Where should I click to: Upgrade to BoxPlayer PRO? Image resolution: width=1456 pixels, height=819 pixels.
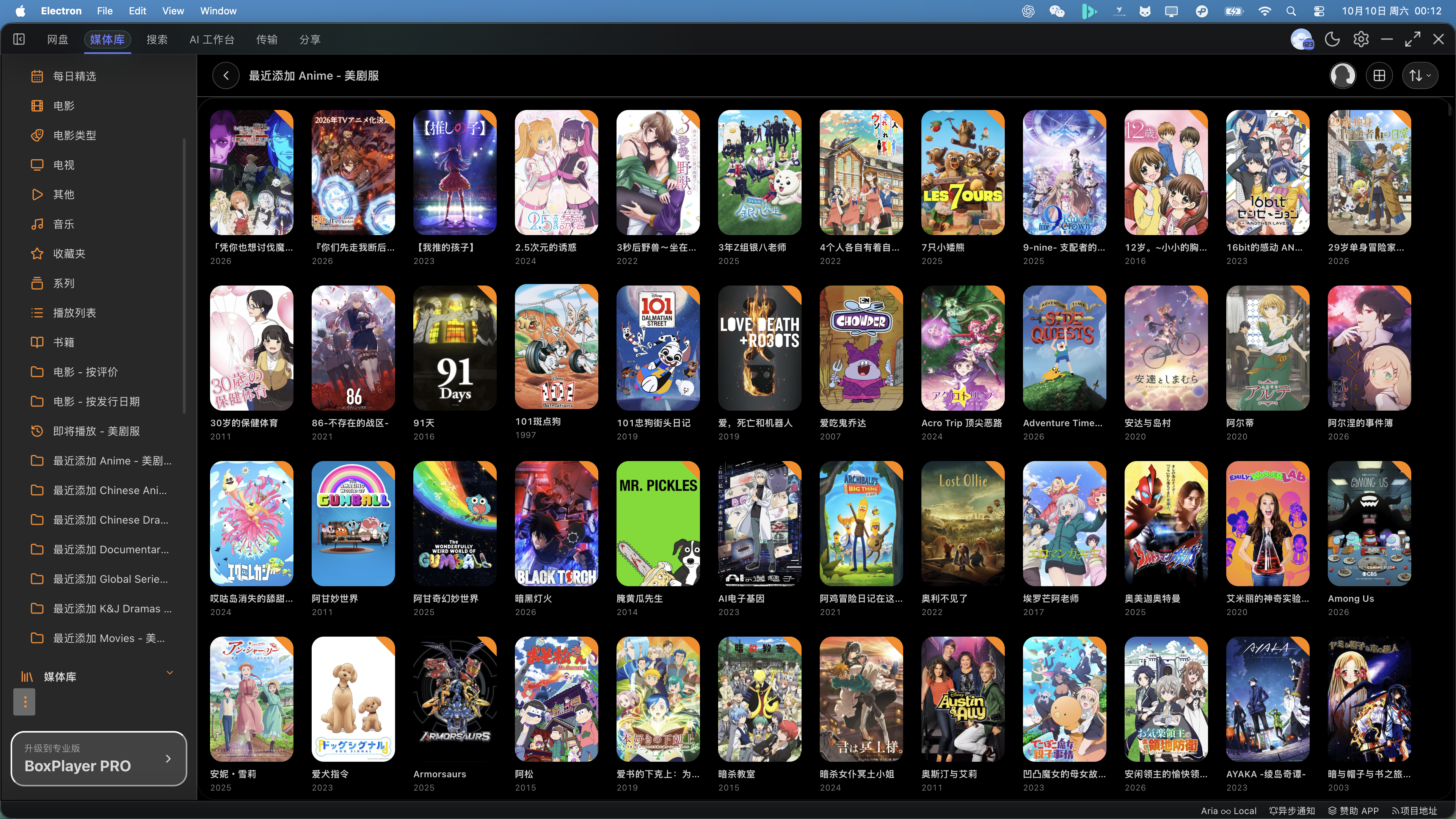pyautogui.click(x=99, y=758)
